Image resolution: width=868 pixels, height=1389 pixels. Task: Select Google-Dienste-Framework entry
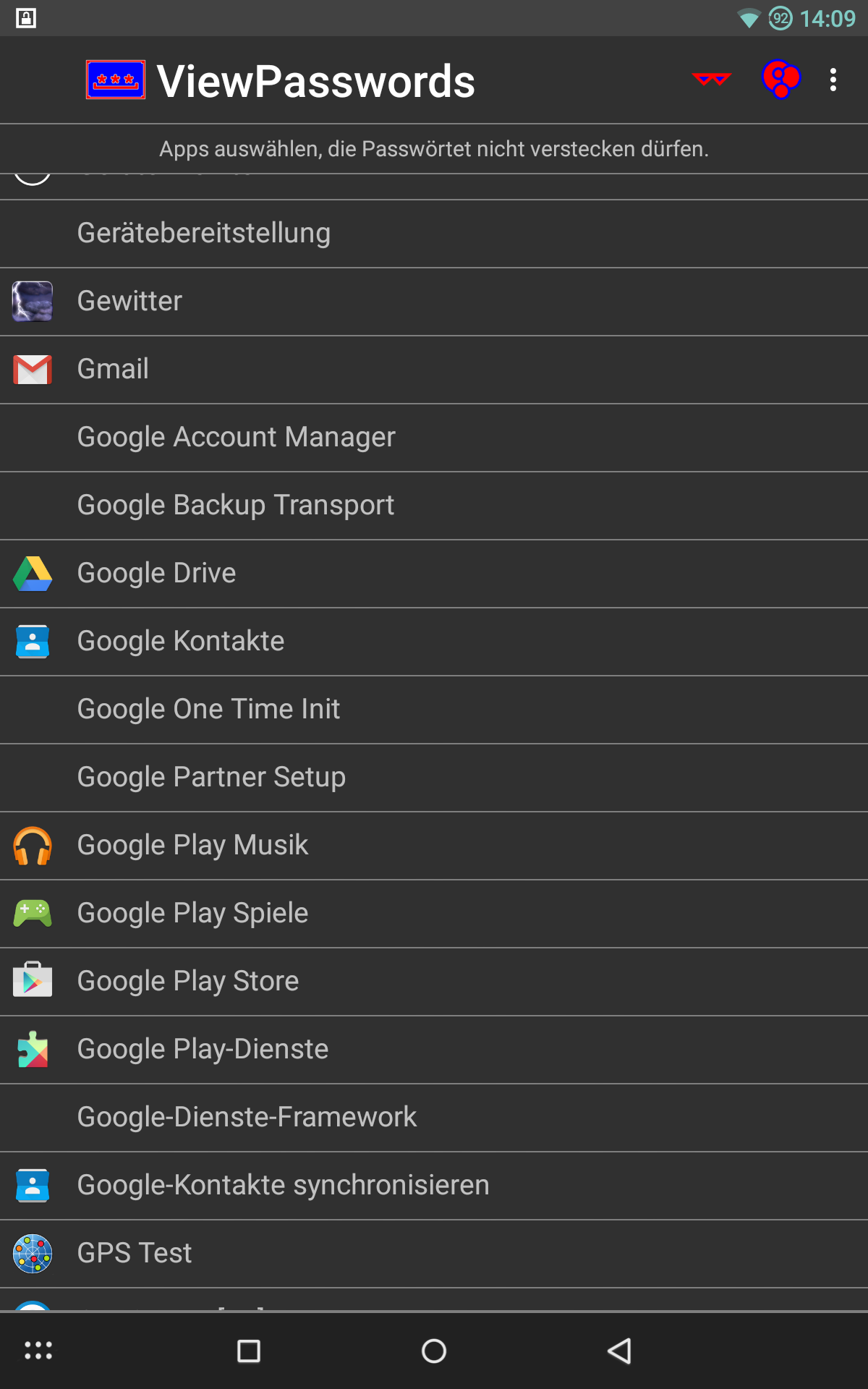[x=247, y=1117]
